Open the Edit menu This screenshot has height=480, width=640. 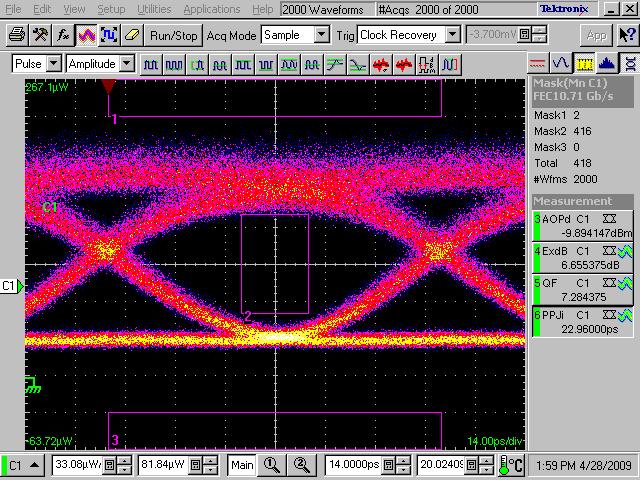point(42,9)
